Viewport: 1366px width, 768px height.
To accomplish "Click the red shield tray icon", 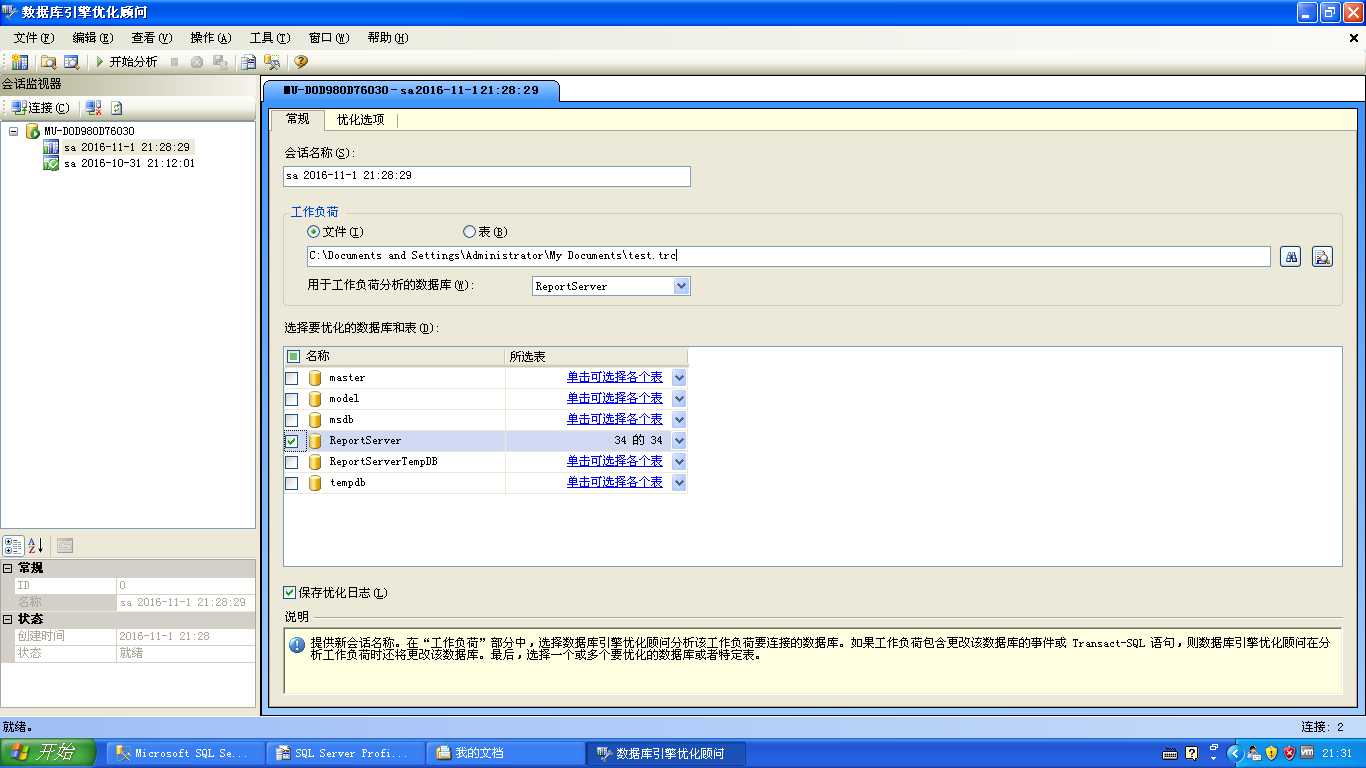I will tap(1289, 753).
